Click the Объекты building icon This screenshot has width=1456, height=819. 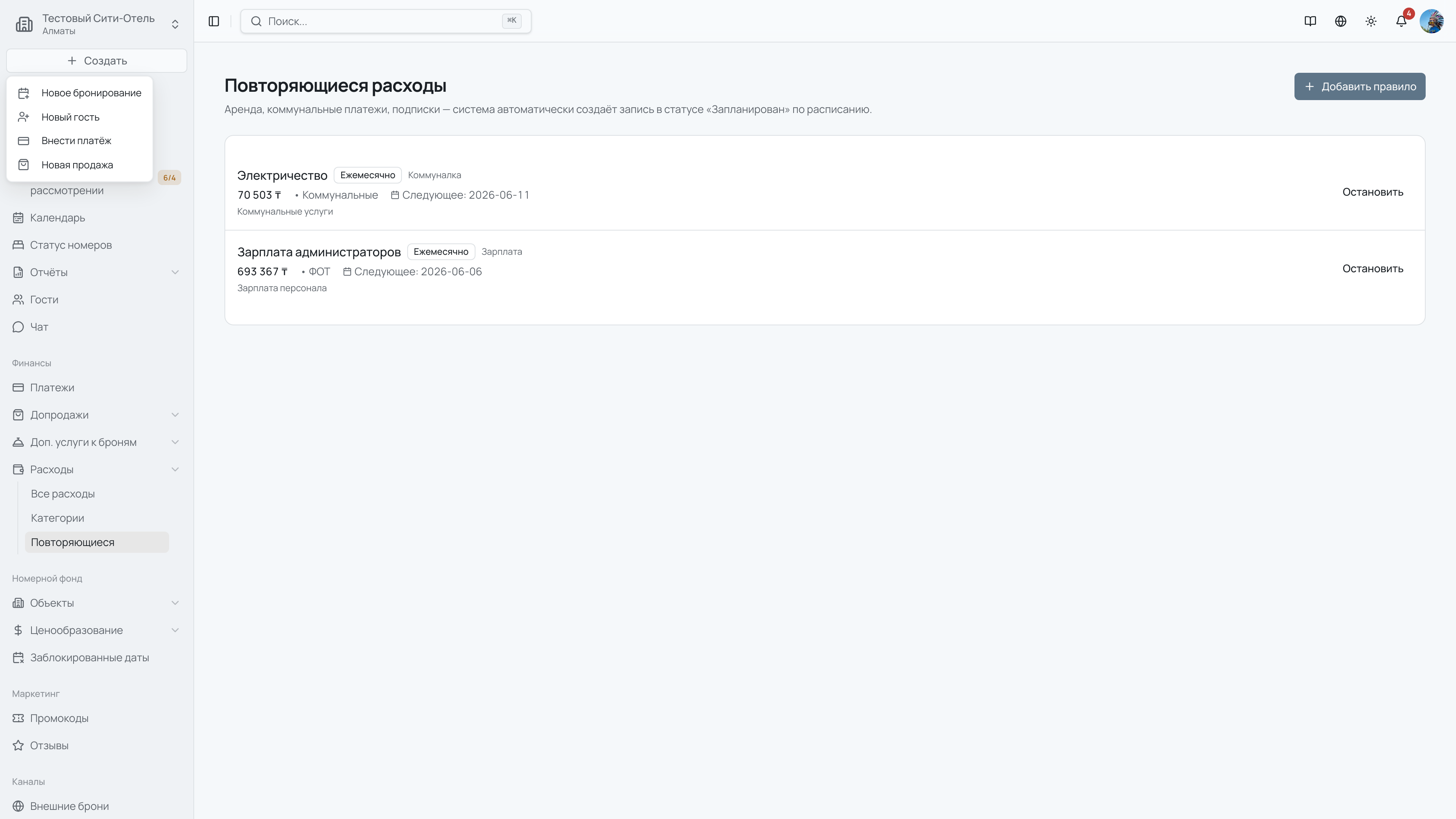pos(18,603)
